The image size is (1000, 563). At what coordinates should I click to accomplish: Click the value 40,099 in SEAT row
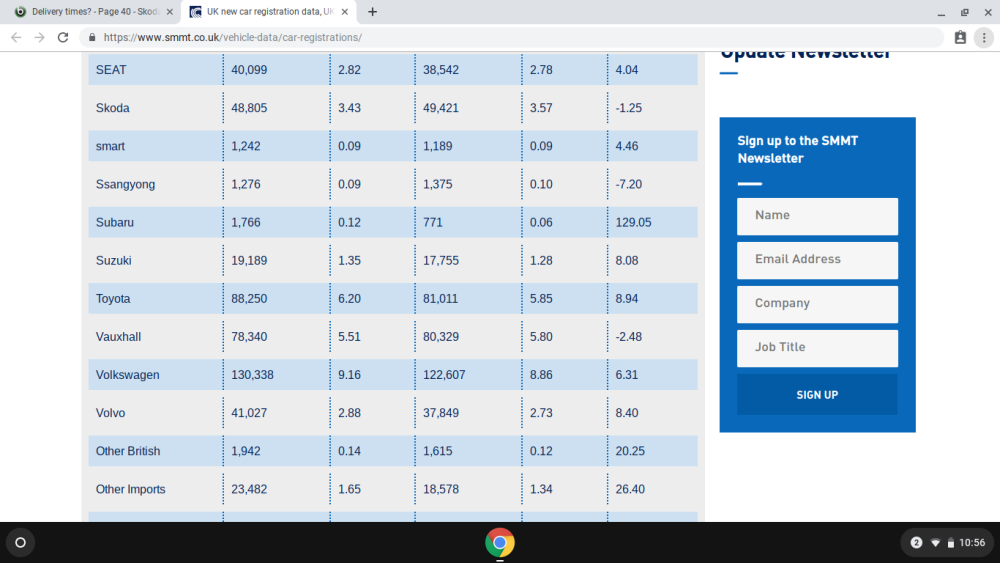point(249,70)
